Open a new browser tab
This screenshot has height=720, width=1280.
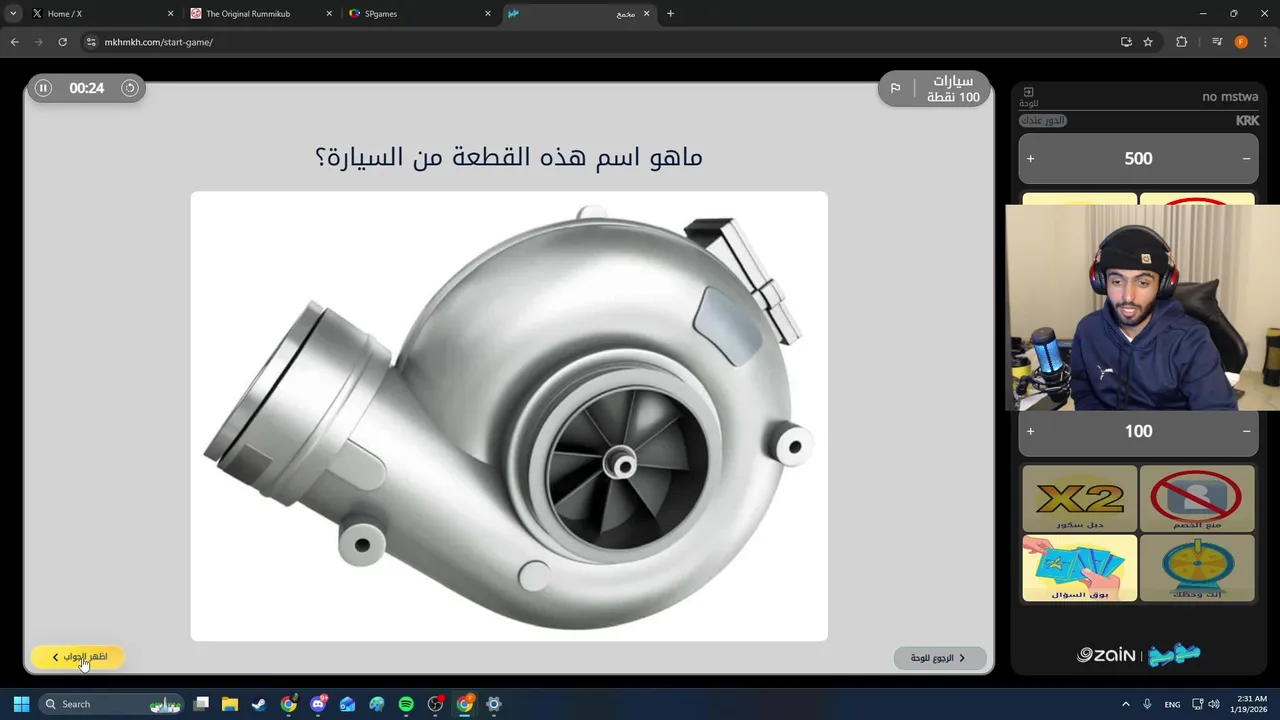670,14
